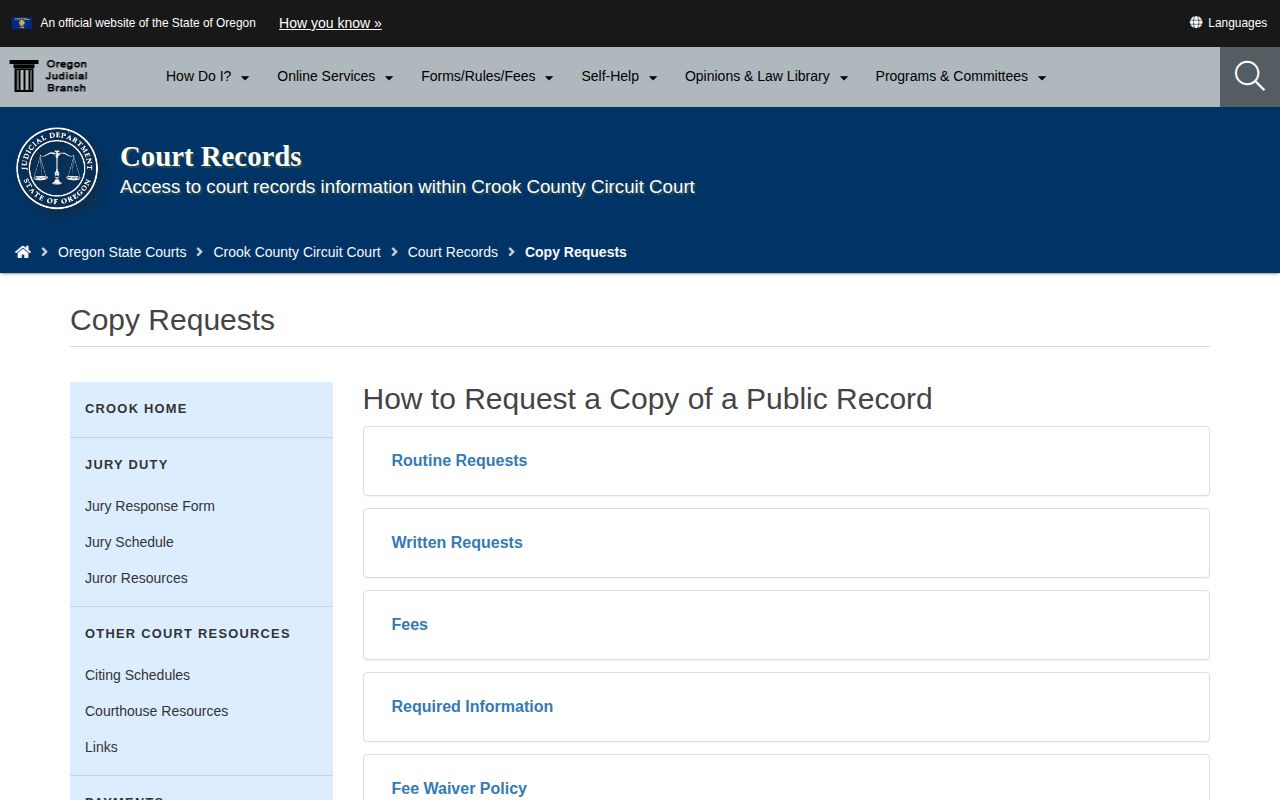Expand the Written Requests section
The width and height of the screenshot is (1280, 800).
786,543
